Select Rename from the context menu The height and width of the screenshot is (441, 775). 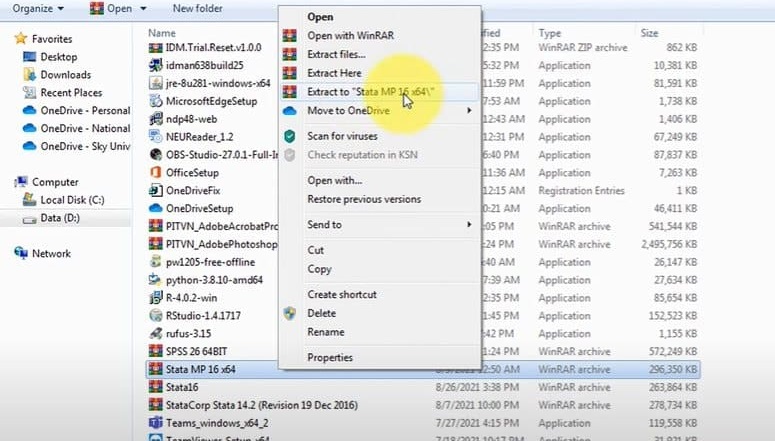pyautogui.click(x=325, y=332)
